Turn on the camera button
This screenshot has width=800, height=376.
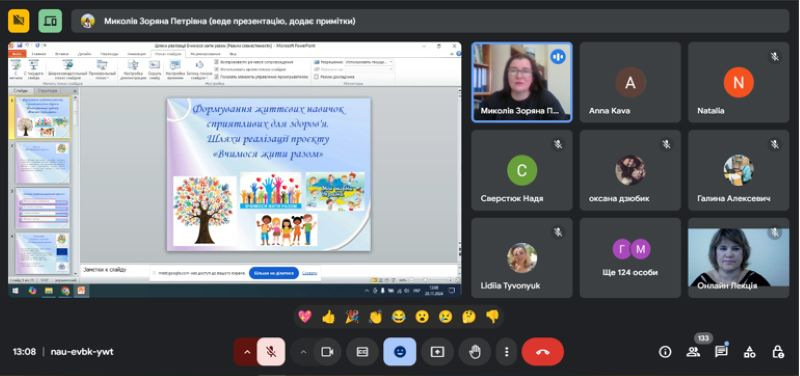[x=327, y=352]
